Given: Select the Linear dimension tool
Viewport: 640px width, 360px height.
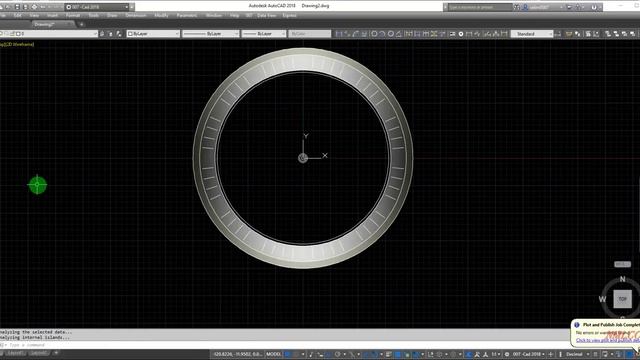Looking at the screenshot, I should point(339,34).
